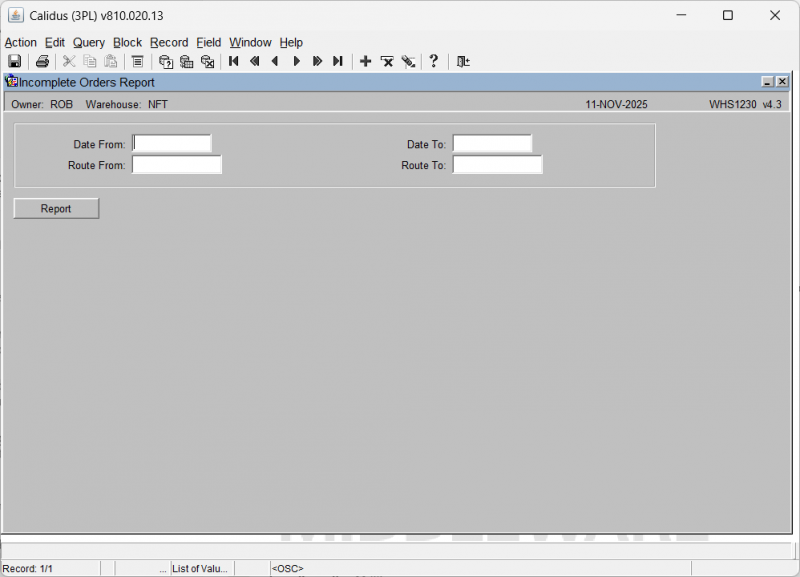Click the Print icon in toolbar
This screenshot has height=577, width=800.
(42, 62)
